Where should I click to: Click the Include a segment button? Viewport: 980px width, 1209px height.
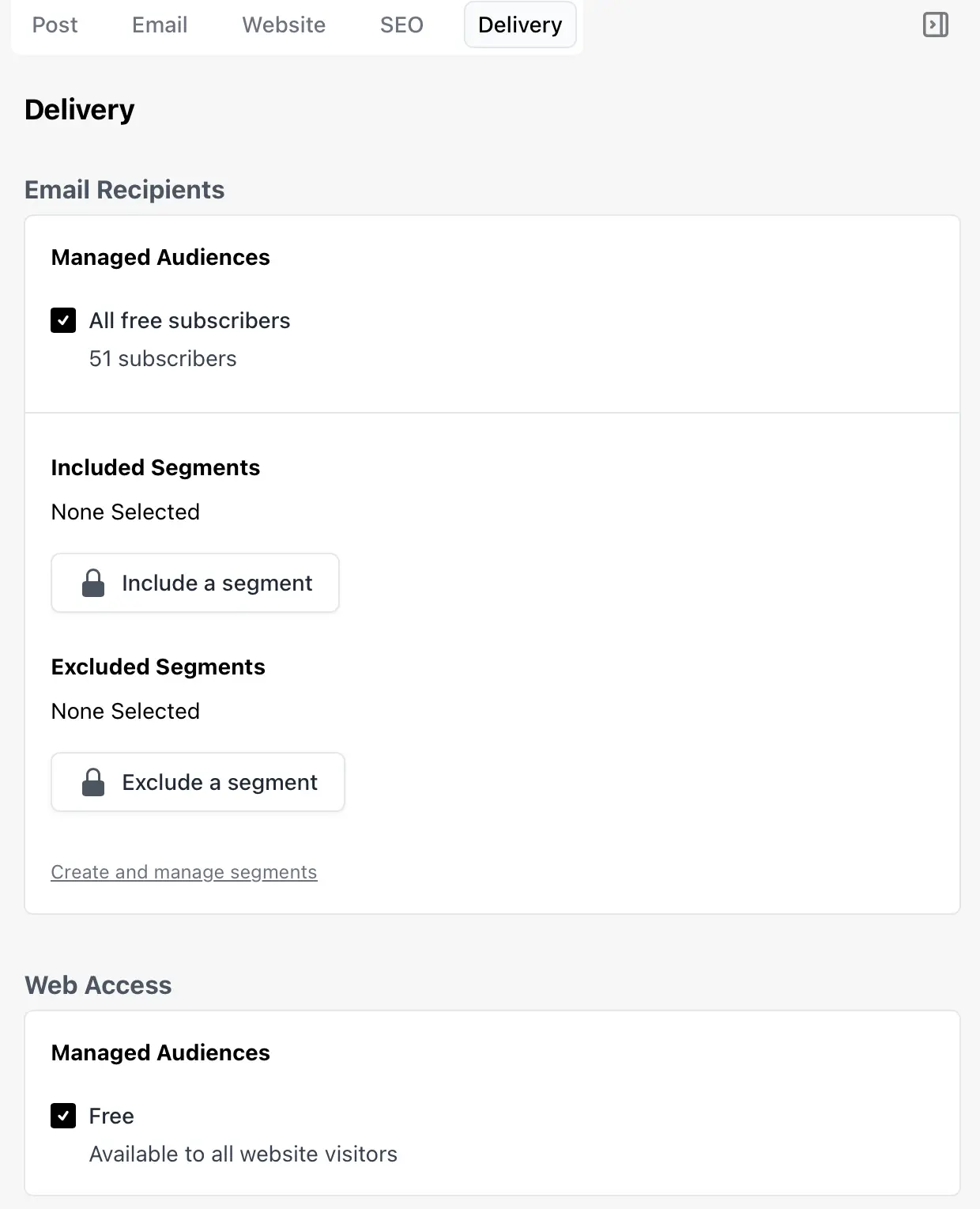[x=195, y=583]
